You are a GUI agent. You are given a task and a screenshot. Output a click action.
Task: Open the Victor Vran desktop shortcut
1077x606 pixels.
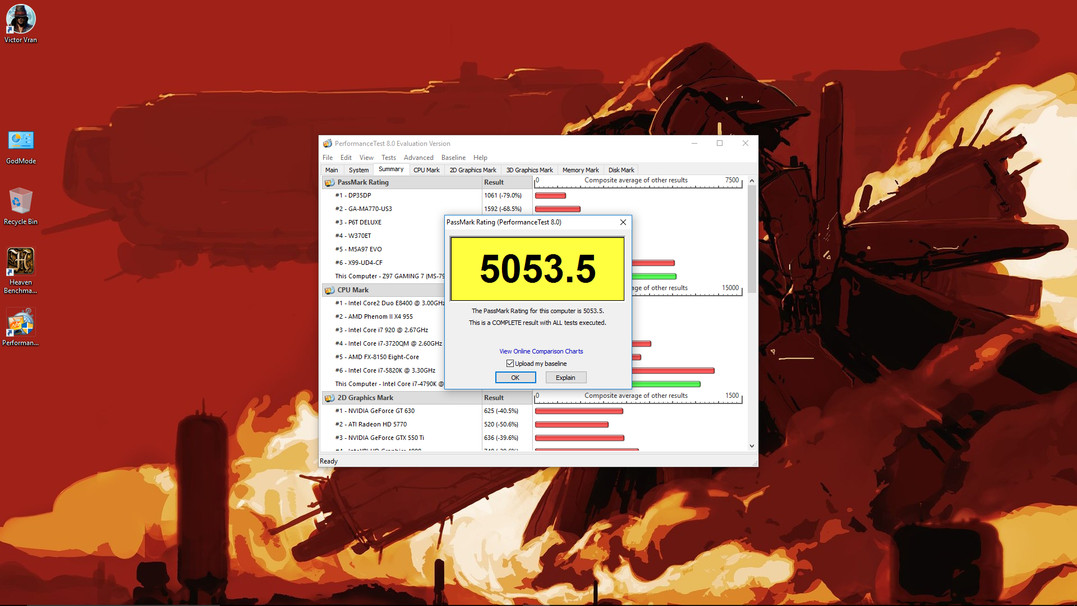pos(21,23)
